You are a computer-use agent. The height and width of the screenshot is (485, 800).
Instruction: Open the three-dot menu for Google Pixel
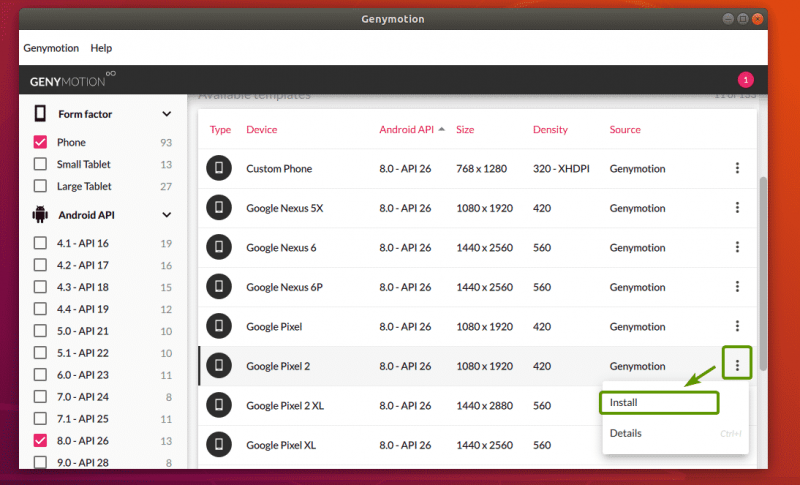coord(737,326)
